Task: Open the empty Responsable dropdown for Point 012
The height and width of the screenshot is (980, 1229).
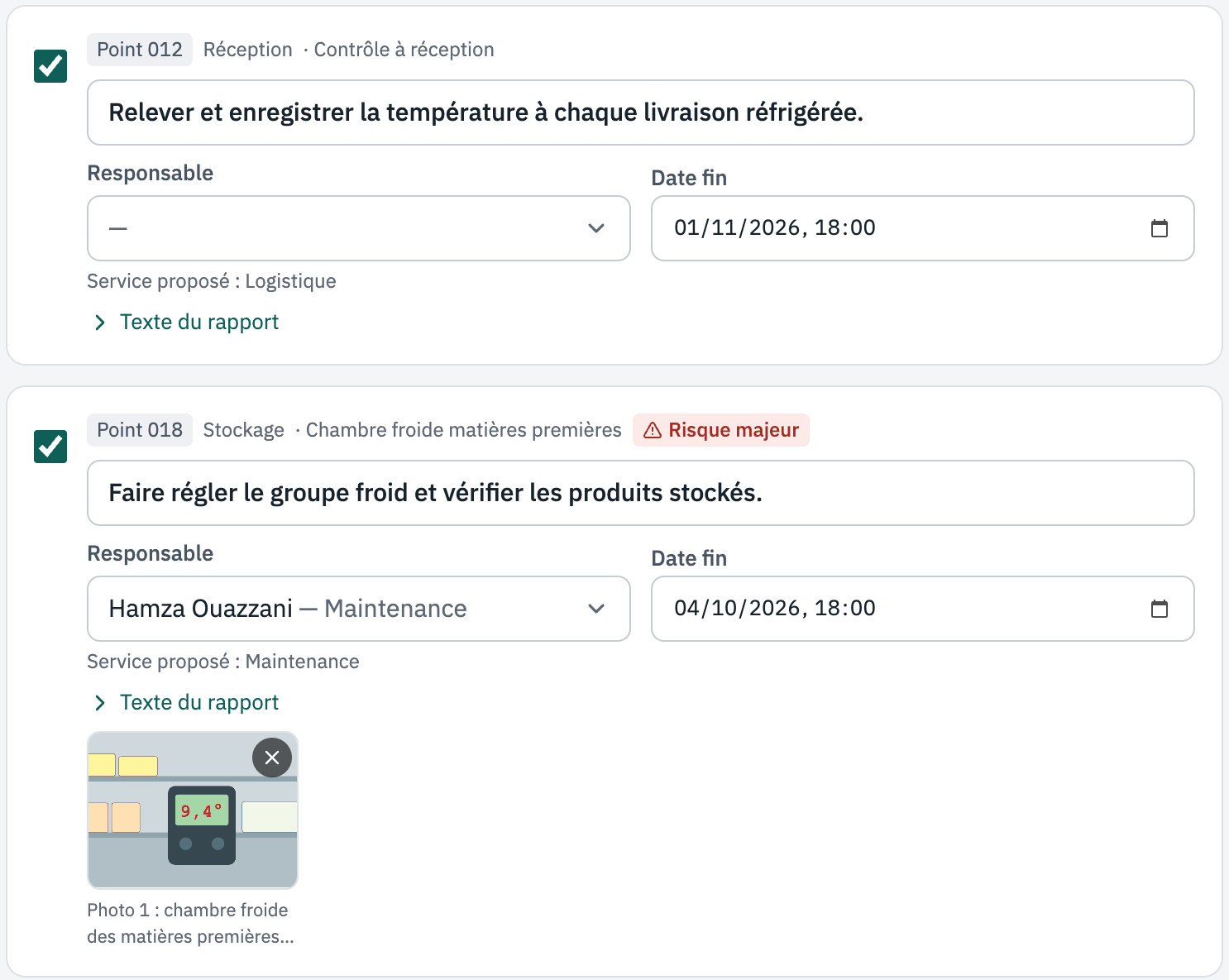Action: click(359, 228)
